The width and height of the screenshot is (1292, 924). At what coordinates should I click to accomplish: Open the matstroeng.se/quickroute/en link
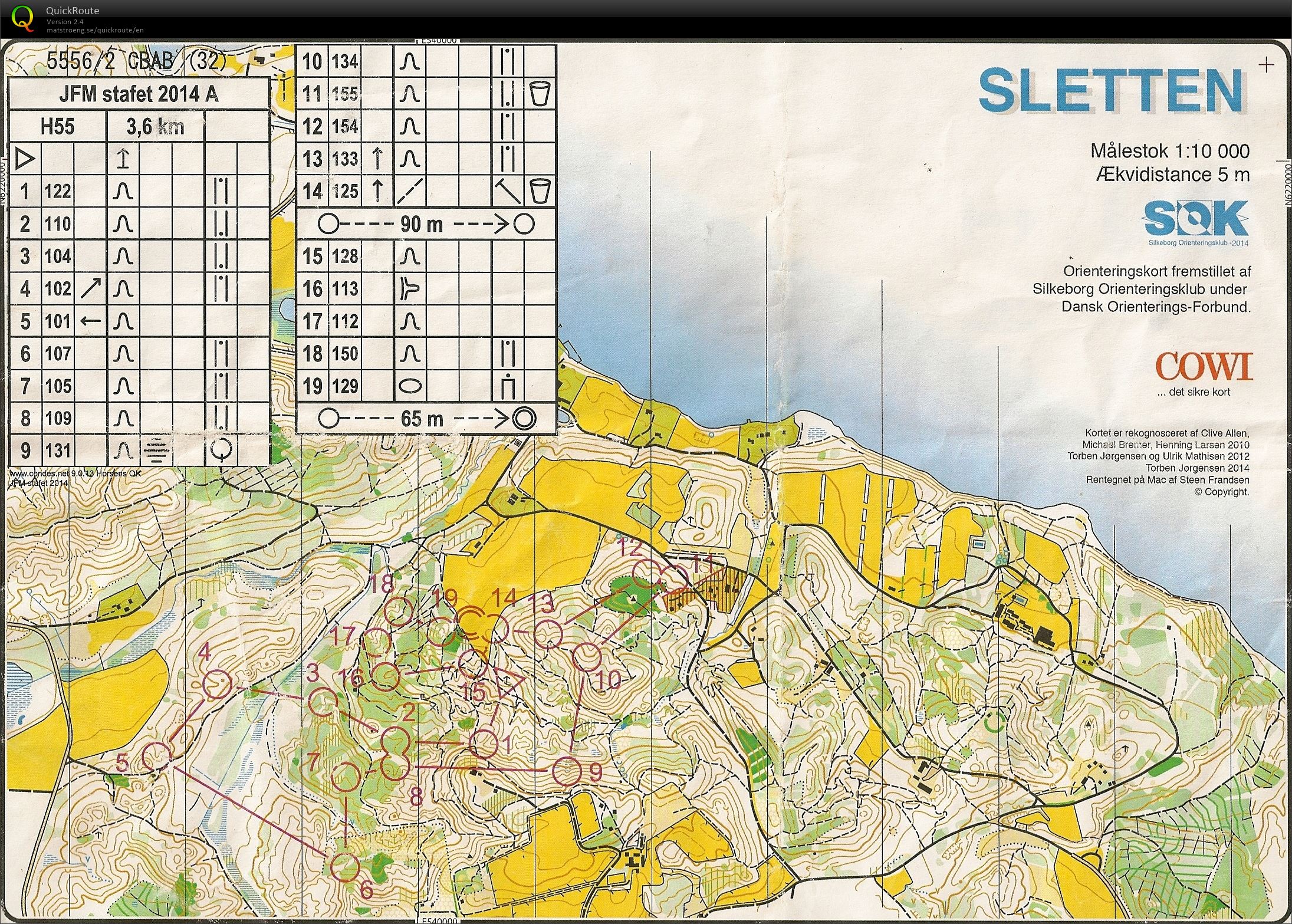click(x=95, y=30)
